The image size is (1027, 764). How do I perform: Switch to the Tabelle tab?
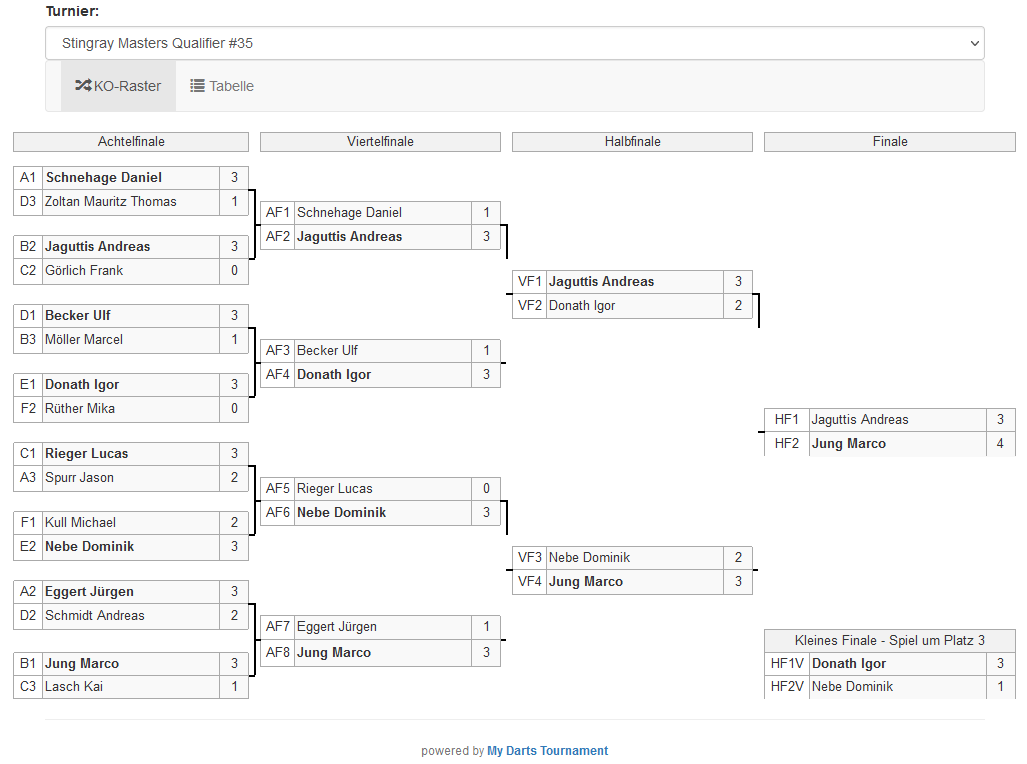[x=222, y=86]
